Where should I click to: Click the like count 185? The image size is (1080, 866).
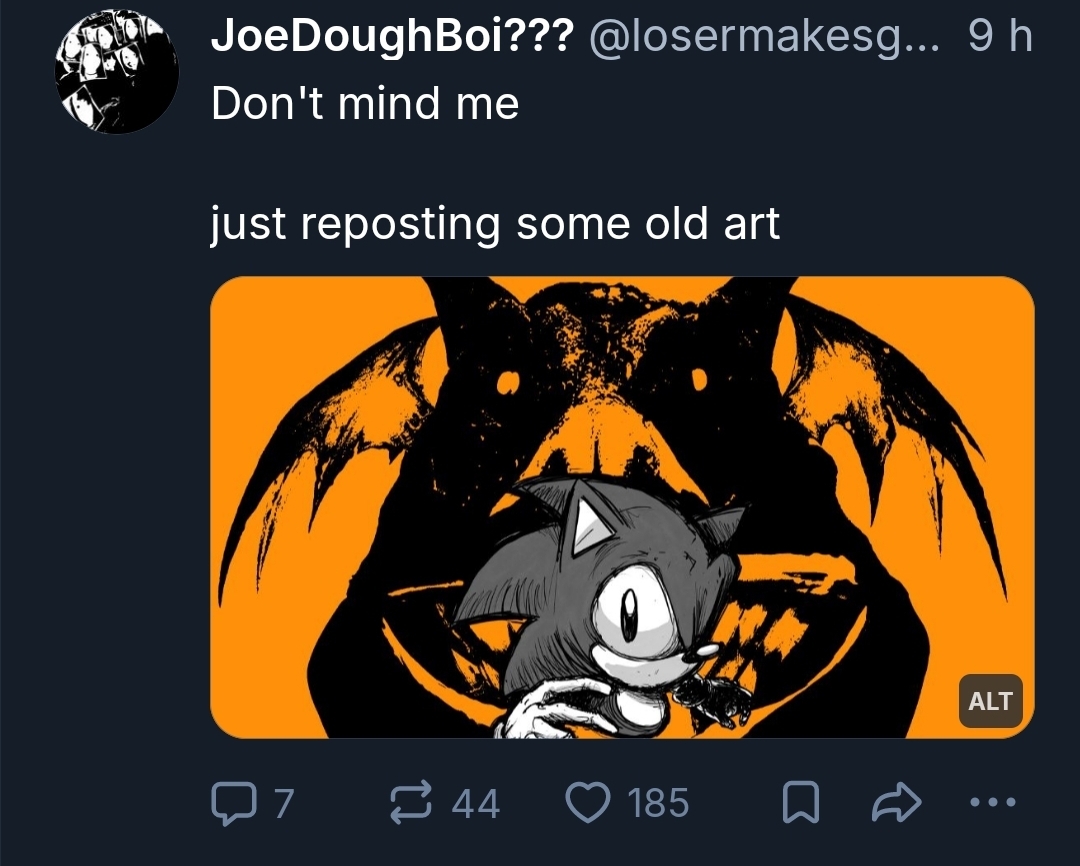658,802
